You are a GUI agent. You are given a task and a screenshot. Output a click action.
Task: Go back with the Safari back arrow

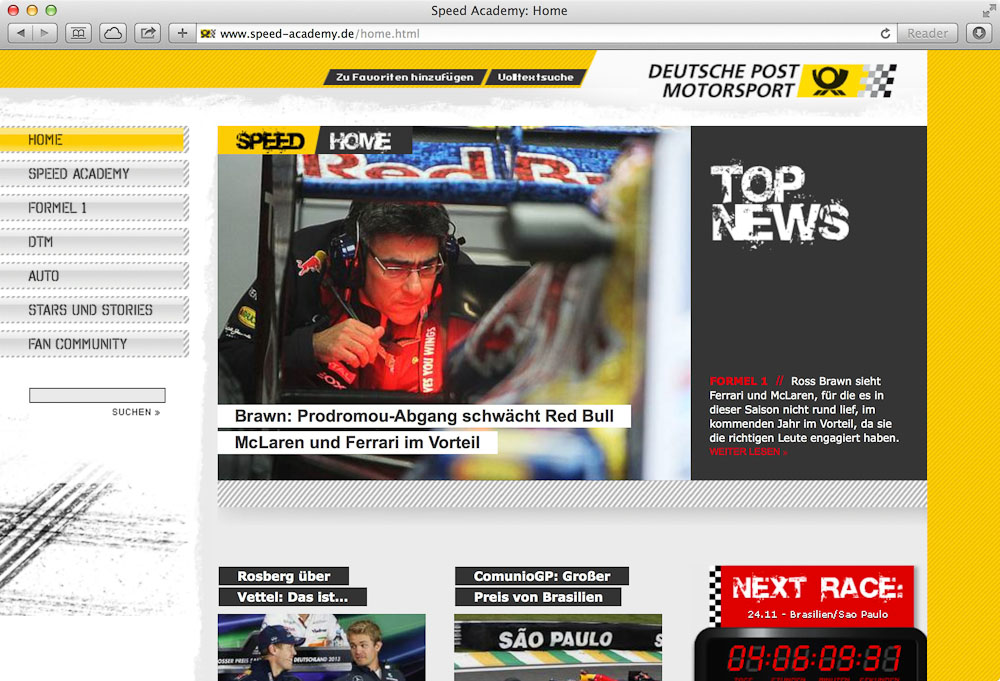coord(20,33)
